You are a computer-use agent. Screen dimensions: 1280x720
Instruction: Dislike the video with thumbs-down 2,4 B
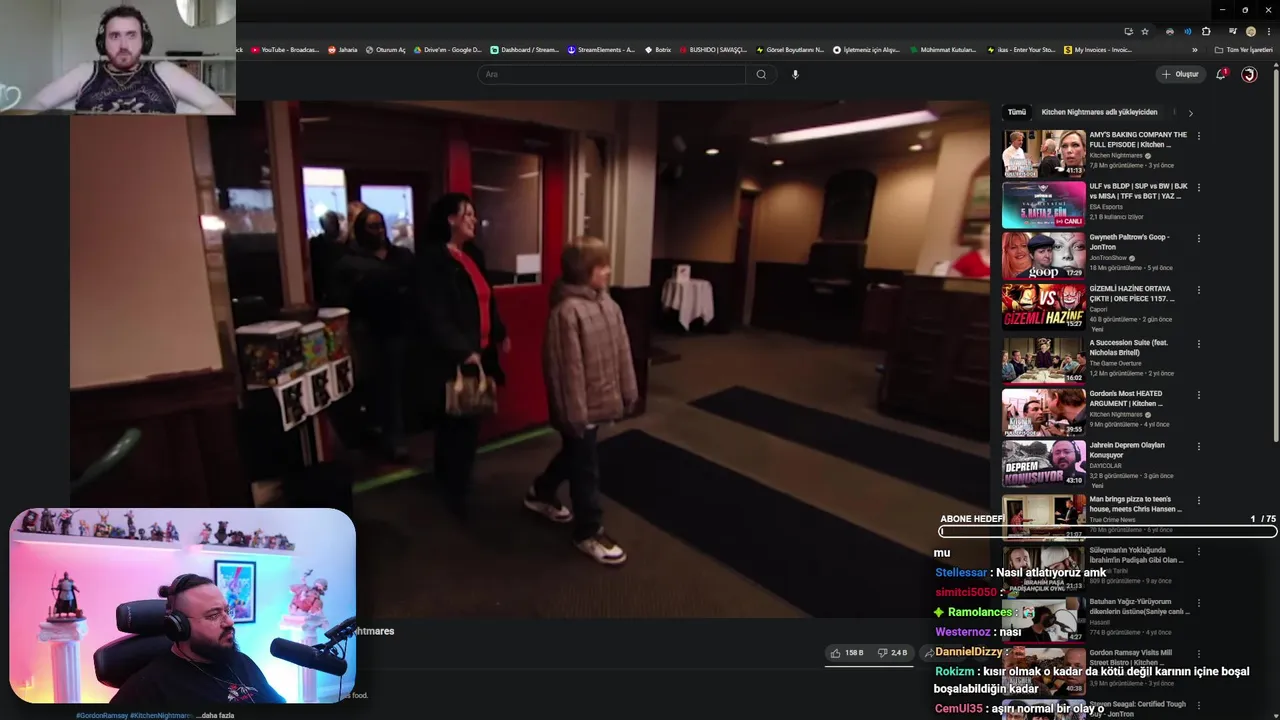pyautogui.click(x=892, y=653)
